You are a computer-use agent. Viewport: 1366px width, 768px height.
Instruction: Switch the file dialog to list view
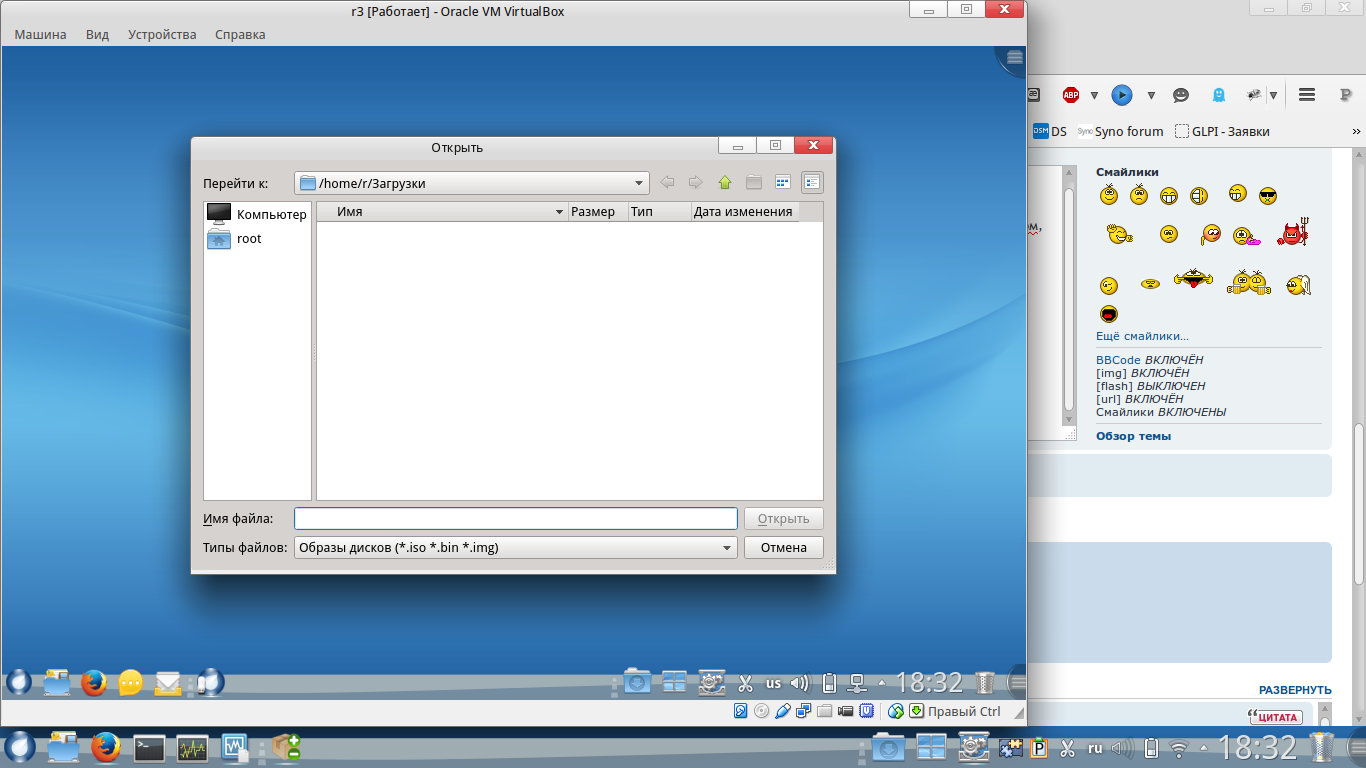tap(783, 182)
